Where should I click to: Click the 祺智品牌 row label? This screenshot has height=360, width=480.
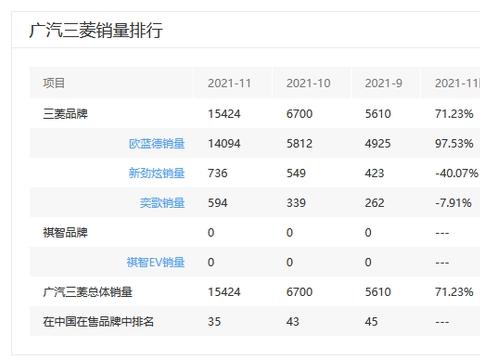pos(65,233)
